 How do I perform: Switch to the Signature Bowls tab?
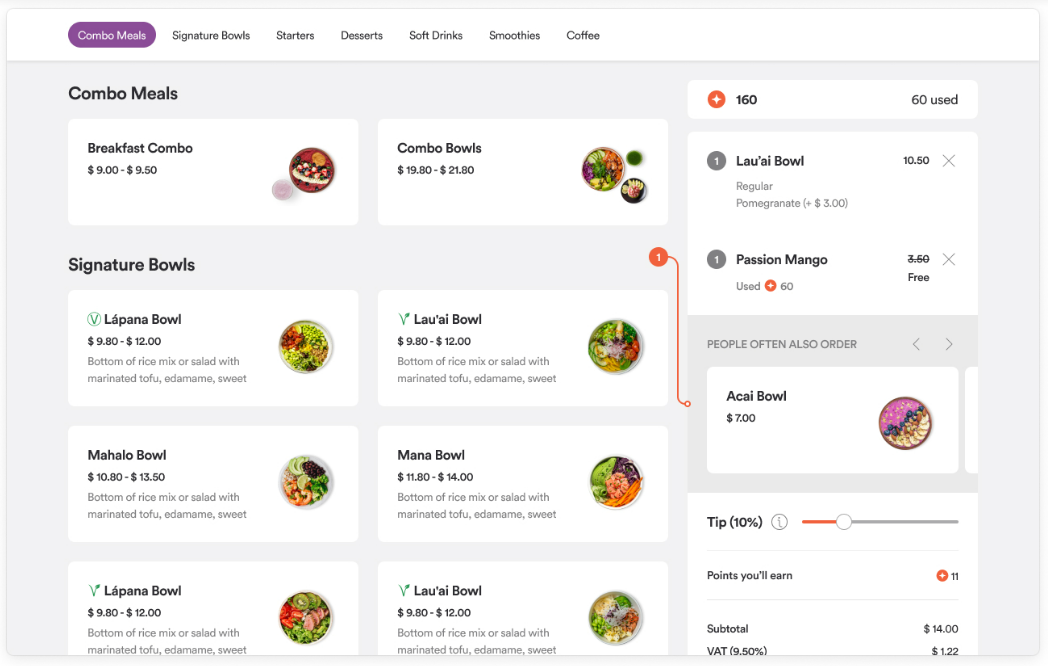pyautogui.click(x=211, y=35)
